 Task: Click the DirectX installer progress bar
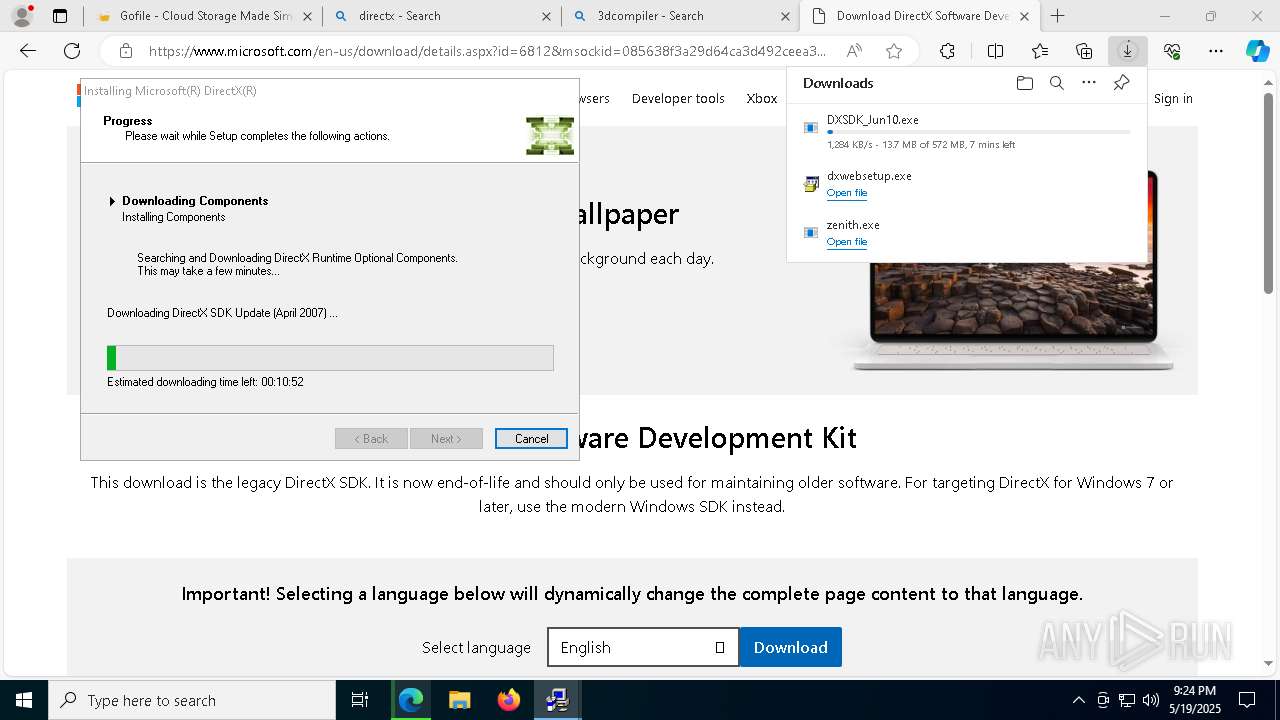(330, 358)
